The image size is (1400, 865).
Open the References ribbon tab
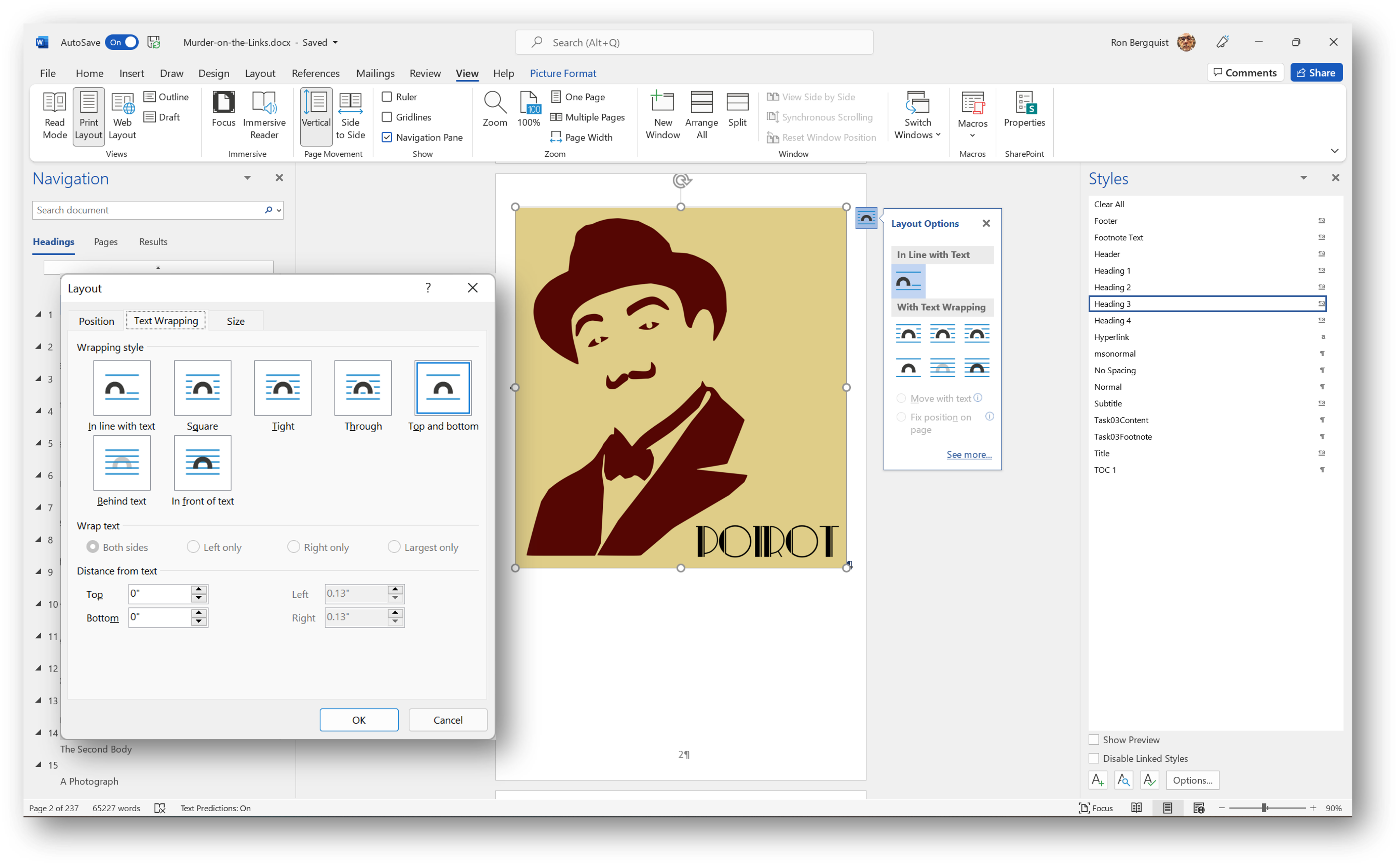coord(315,73)
